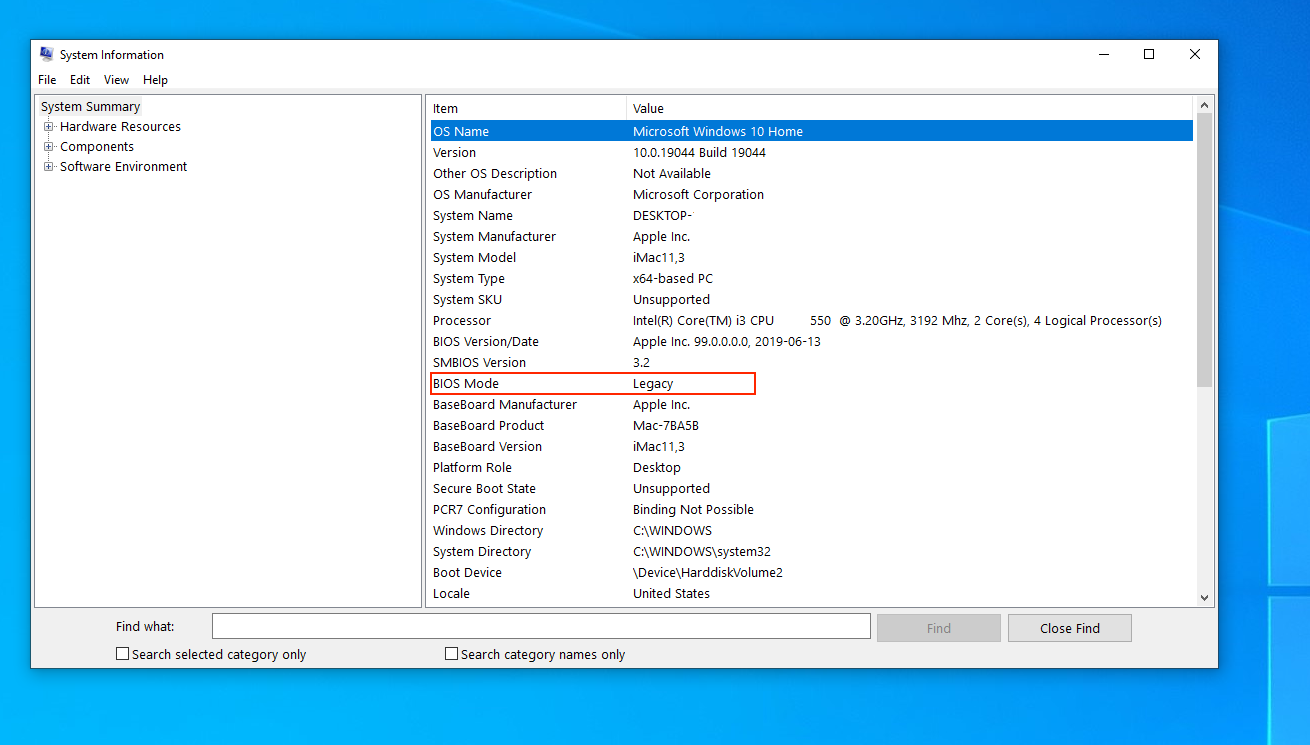Viewport: 1310px width, 745px height.
Task: Select the System Type row
Action: (811, 278)
